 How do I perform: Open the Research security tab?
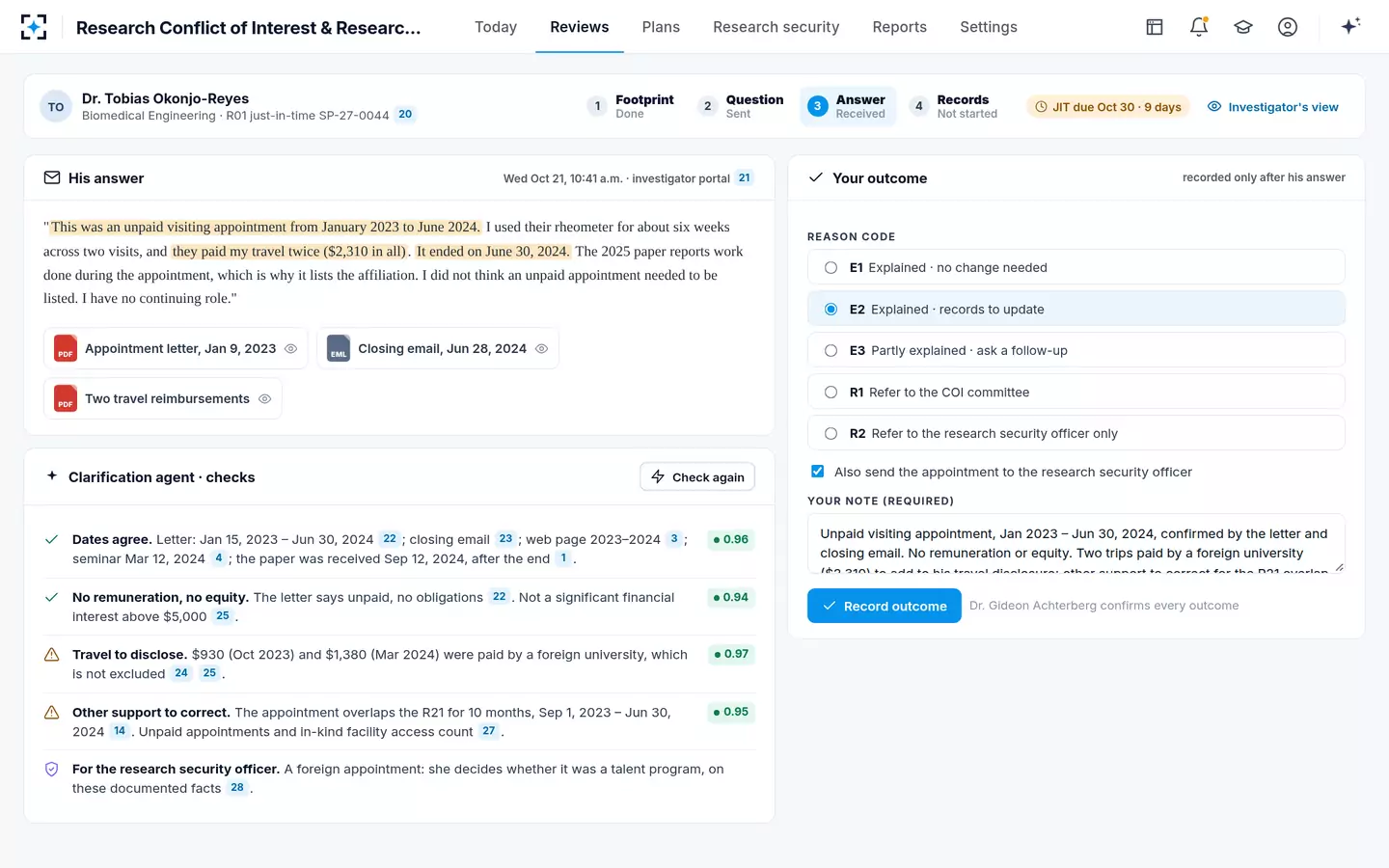coord(776,27)
